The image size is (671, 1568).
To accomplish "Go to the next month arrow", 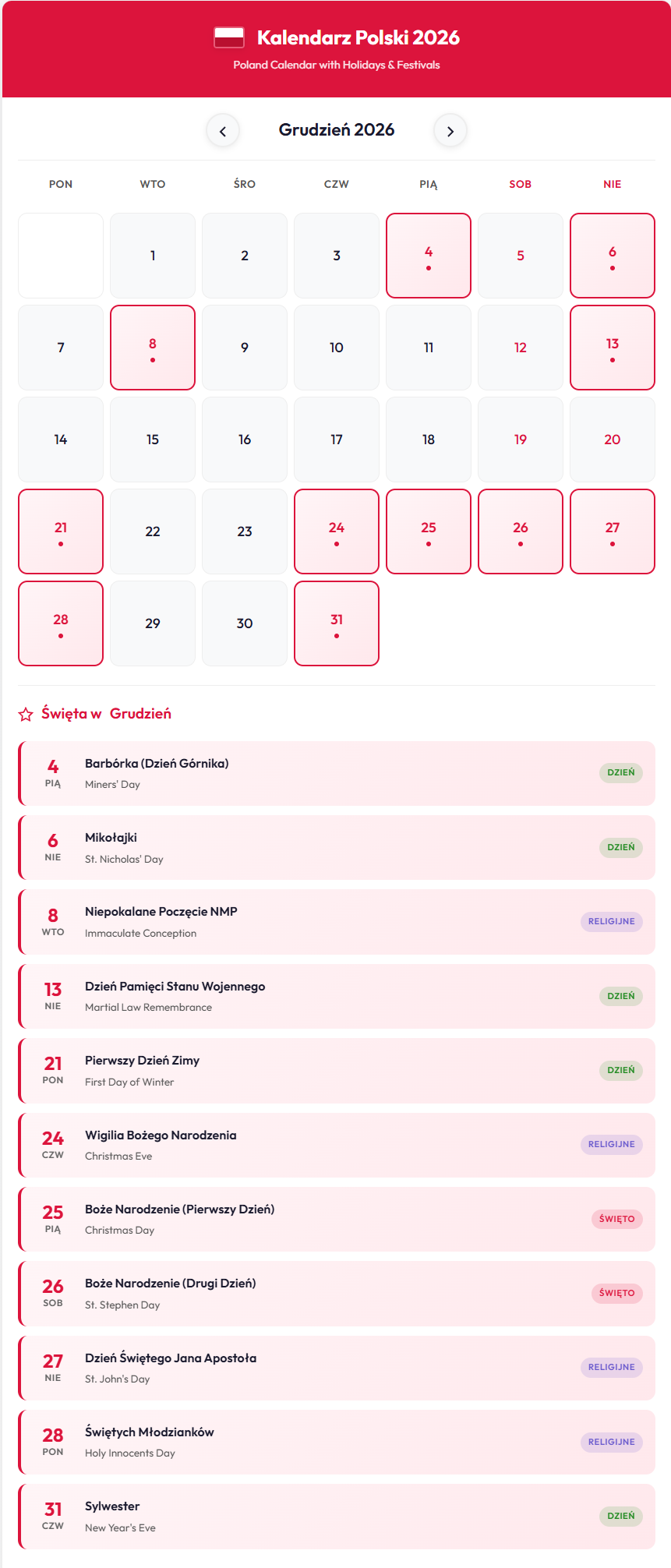I will (x=450, y=131).
